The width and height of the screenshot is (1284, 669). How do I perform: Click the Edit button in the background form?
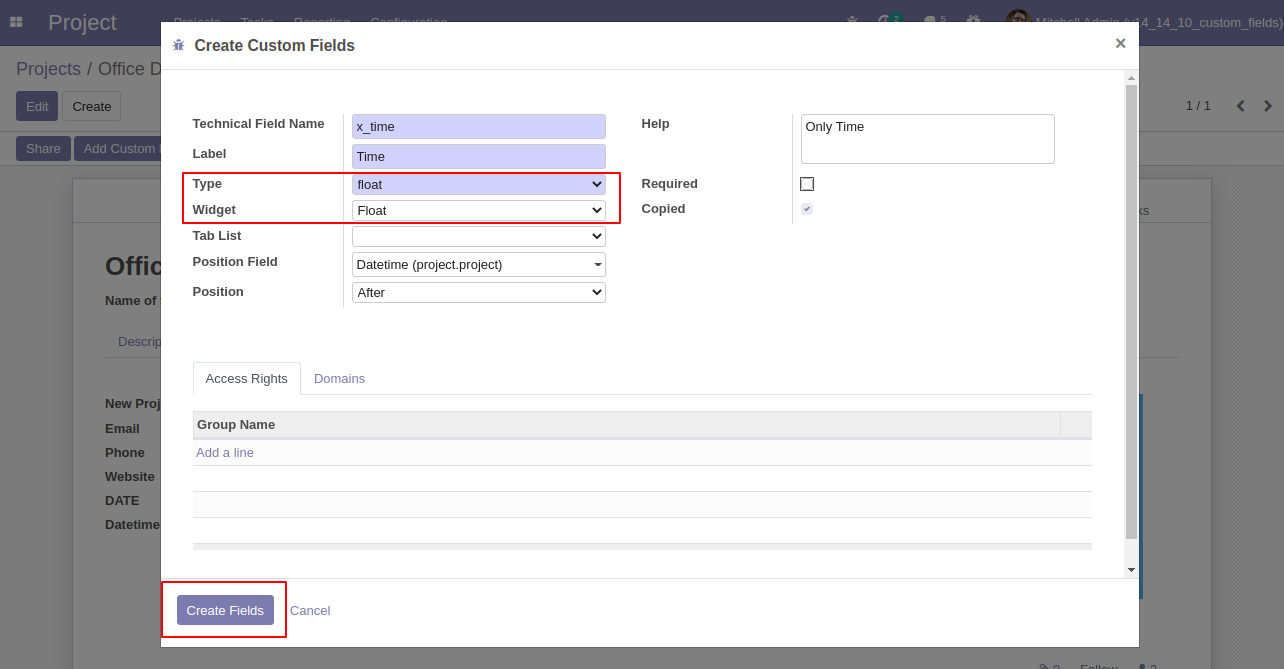coord(37,106)
